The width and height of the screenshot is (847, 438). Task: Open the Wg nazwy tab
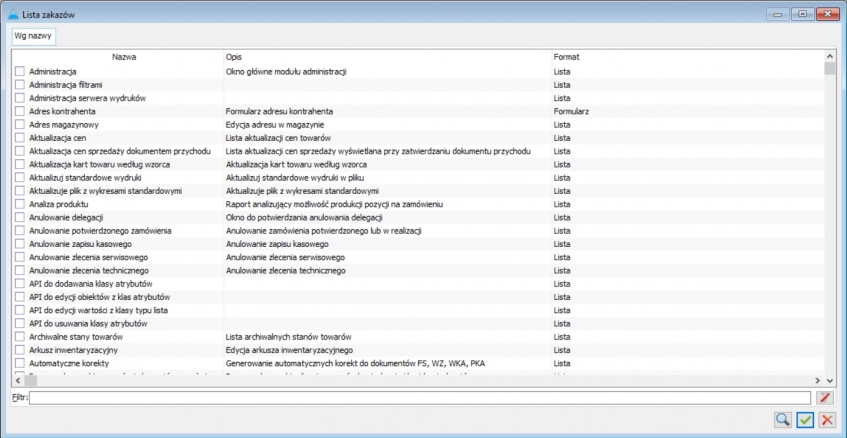pyautogui.click(x=33, y=35)
